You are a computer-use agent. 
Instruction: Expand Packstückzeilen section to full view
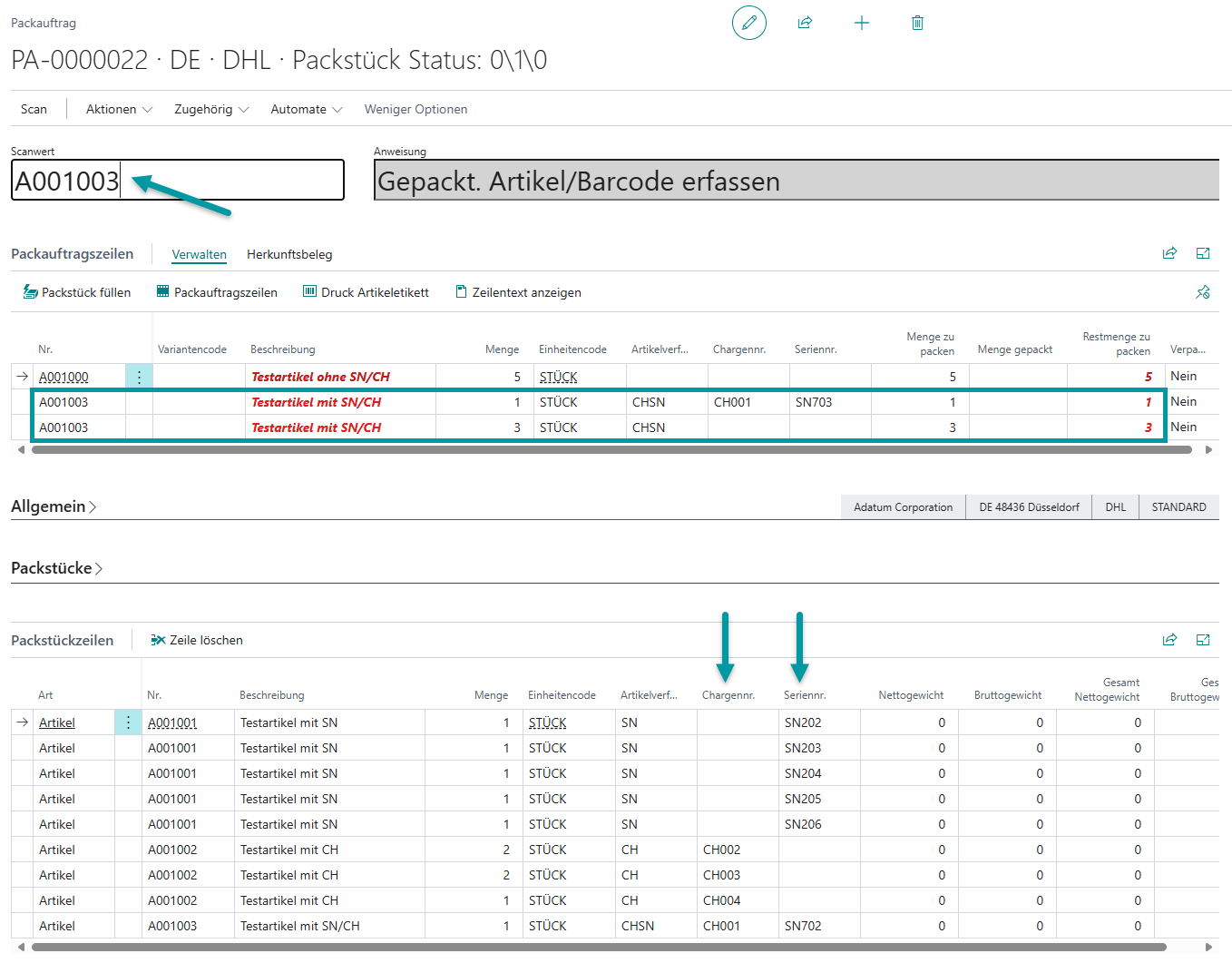1203,640
